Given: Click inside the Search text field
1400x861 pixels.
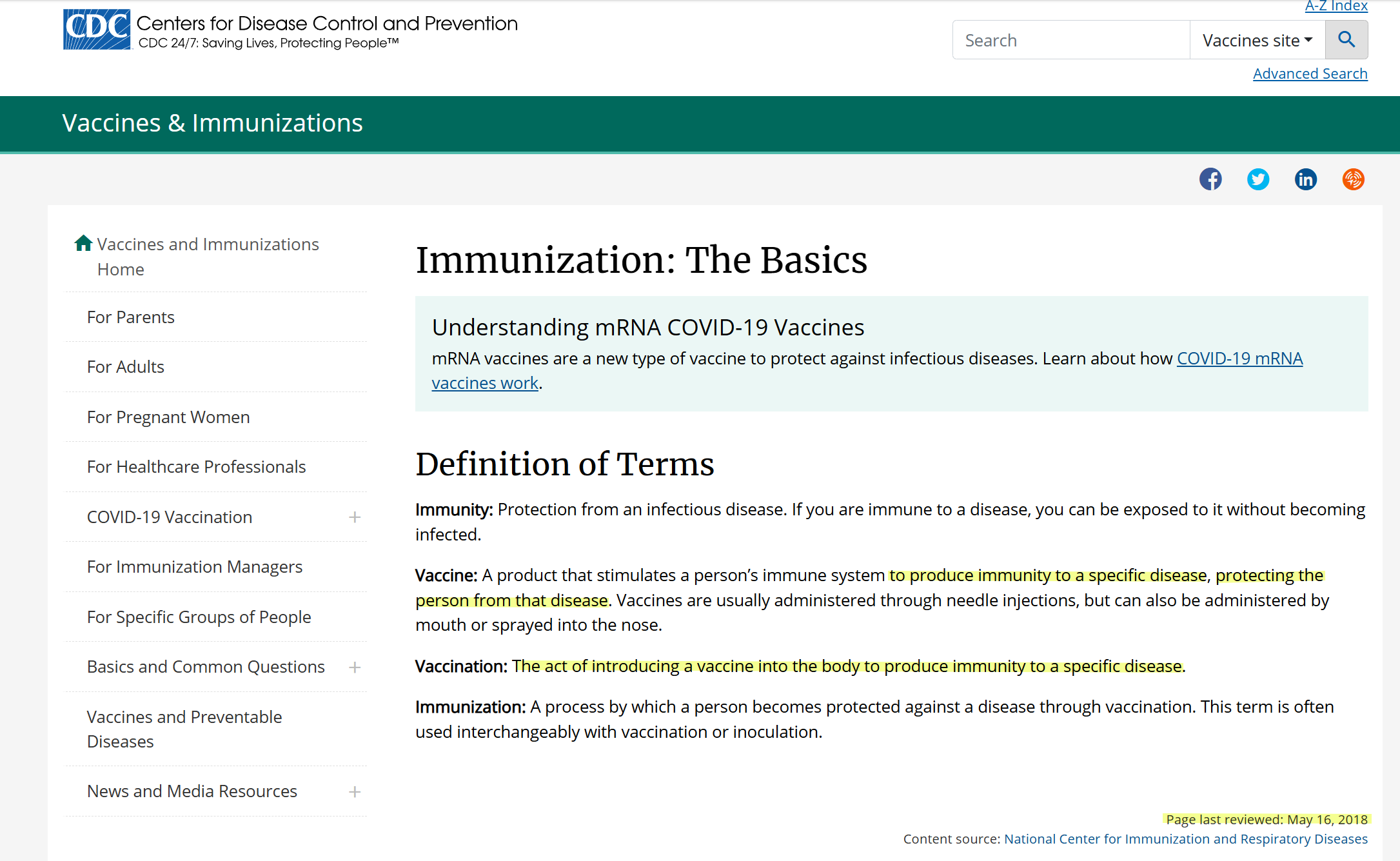Looking at the screenshot, I should pos(1070,40).
